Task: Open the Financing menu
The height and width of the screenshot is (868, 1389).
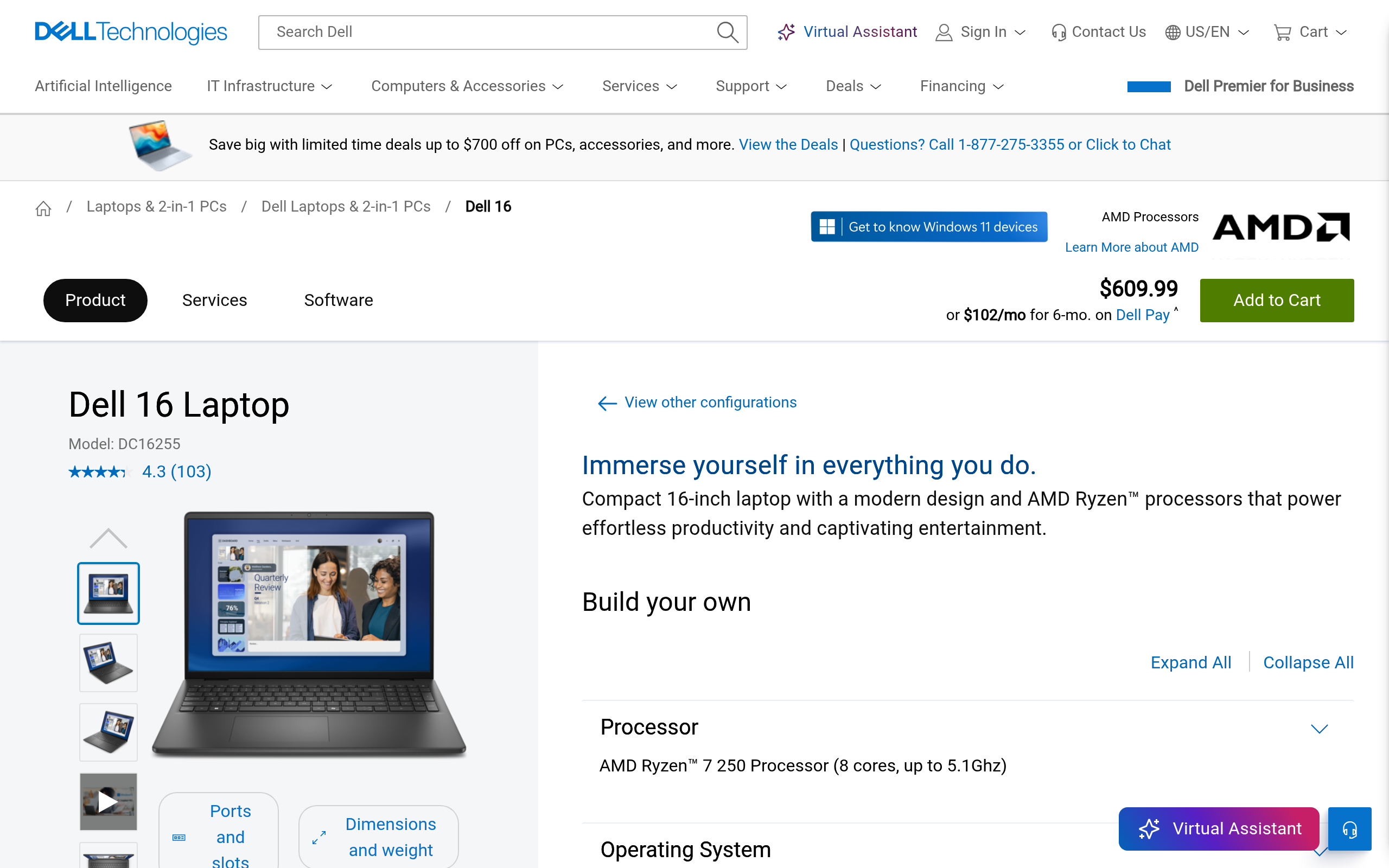Action: [961, 86]
